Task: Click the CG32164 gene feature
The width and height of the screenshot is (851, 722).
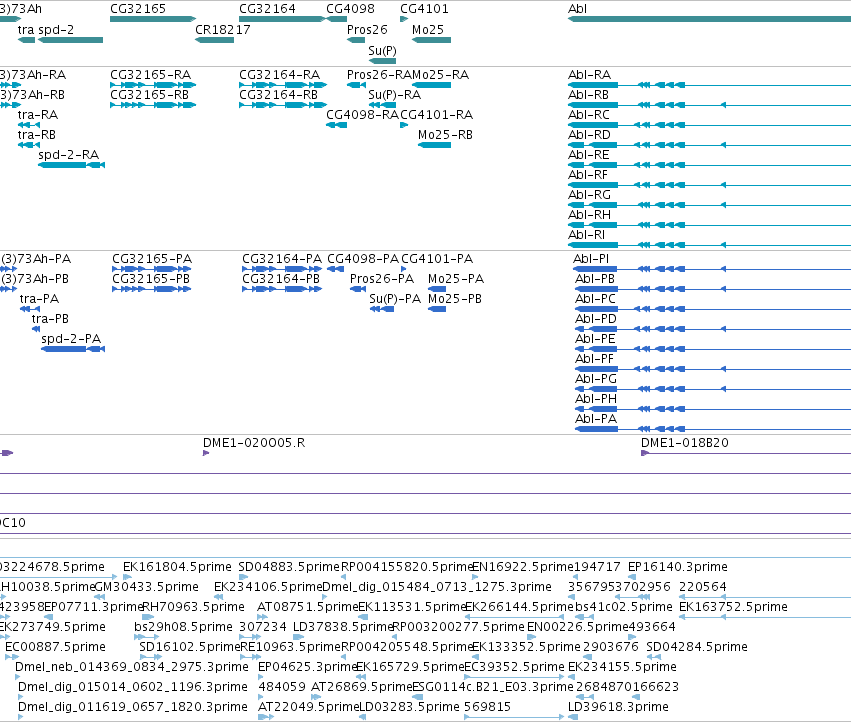Action: click(282, 19)
